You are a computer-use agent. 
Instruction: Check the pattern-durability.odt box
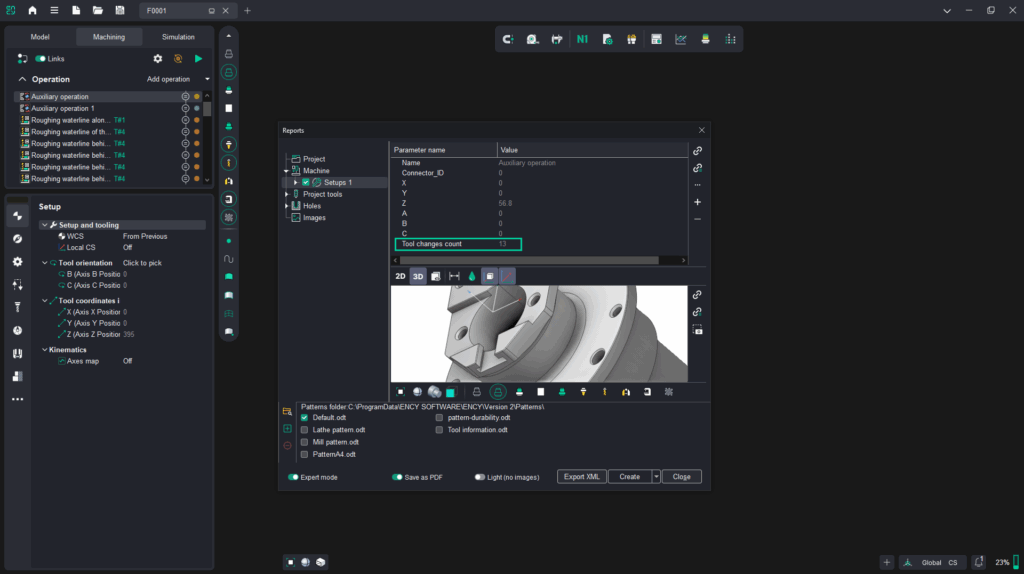tap(439, 418)
